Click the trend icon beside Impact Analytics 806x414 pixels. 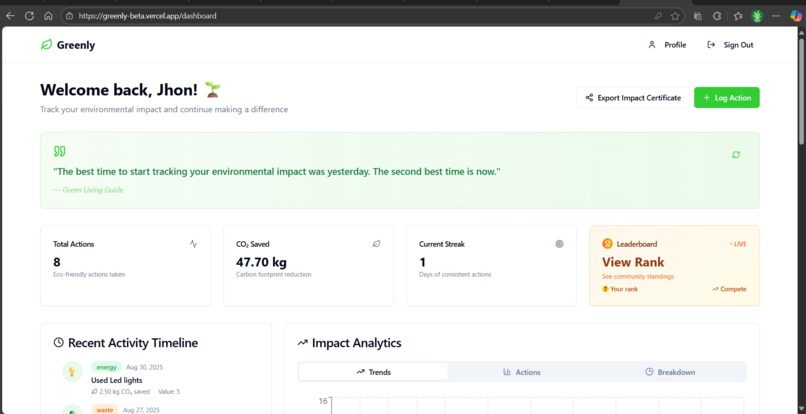coord(302,343)
